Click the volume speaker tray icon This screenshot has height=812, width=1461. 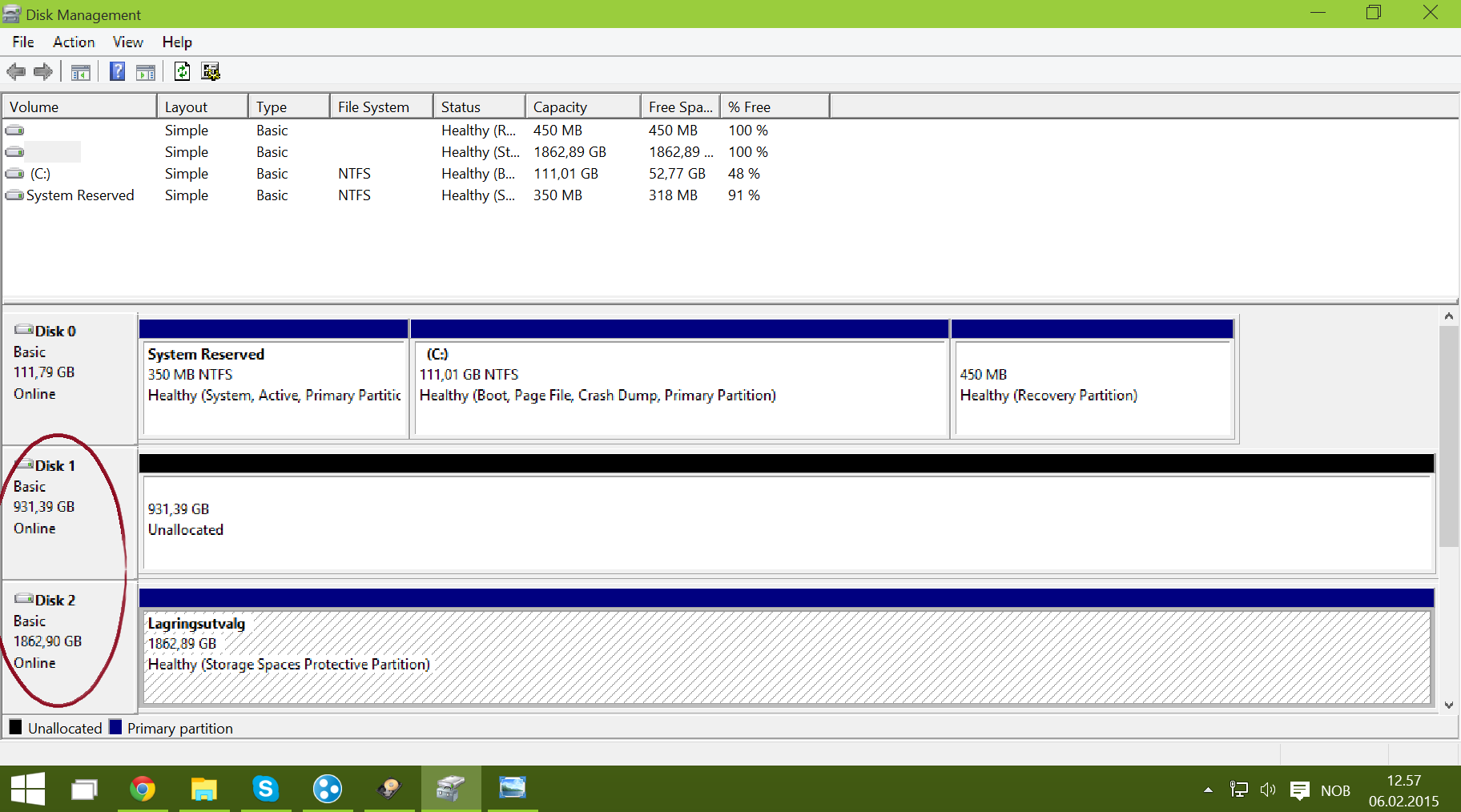[1267, 790]
